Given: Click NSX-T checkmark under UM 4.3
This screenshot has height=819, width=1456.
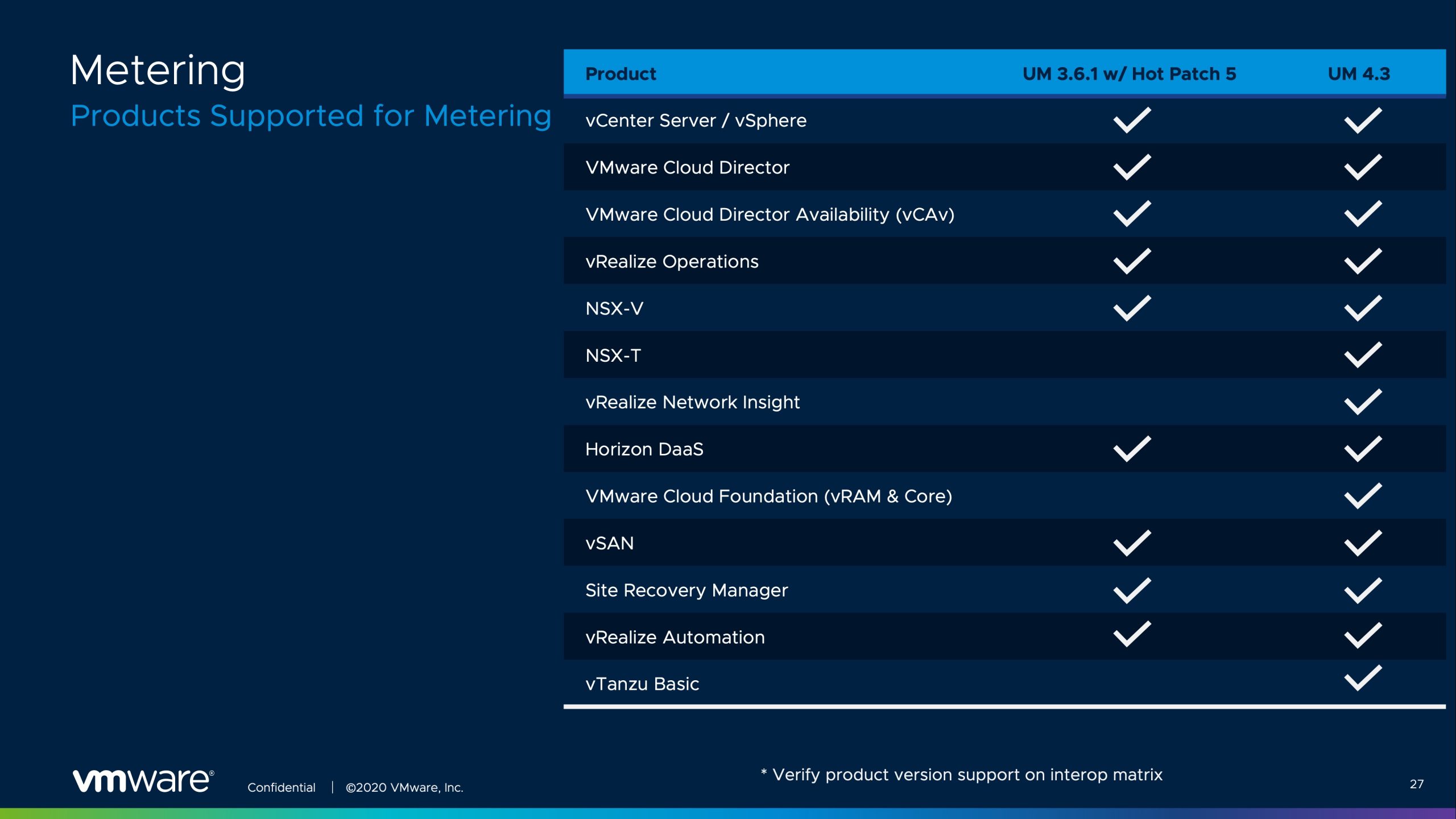Looking at the screenshot, I should pos(1363,355).
